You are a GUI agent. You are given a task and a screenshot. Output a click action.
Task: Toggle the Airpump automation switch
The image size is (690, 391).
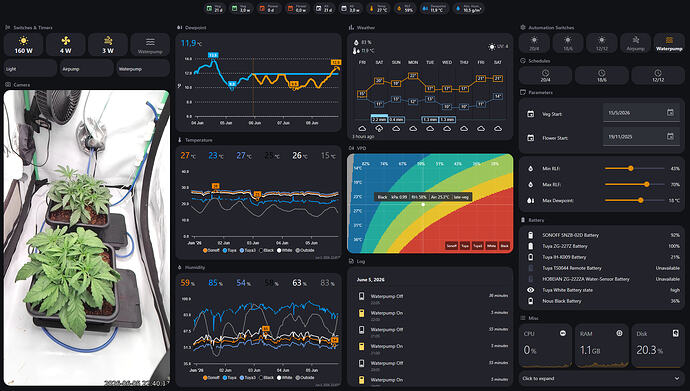(x=635, y=44)
